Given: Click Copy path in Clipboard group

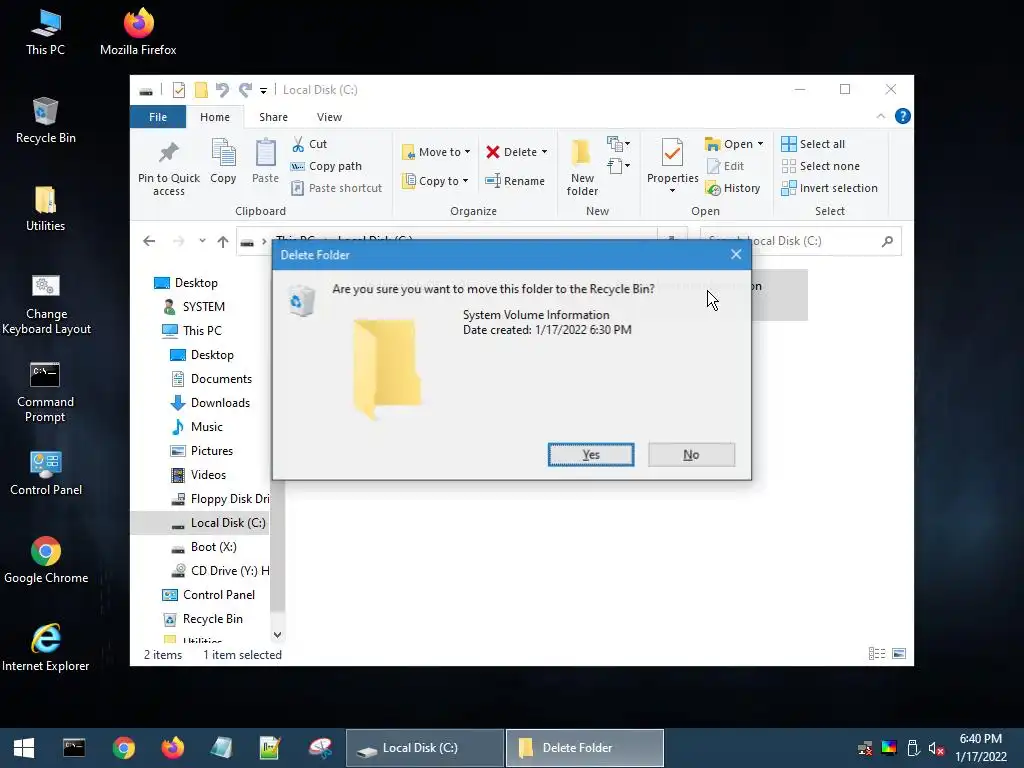Looking at the screenshot, I should click(x=327, y=166).
